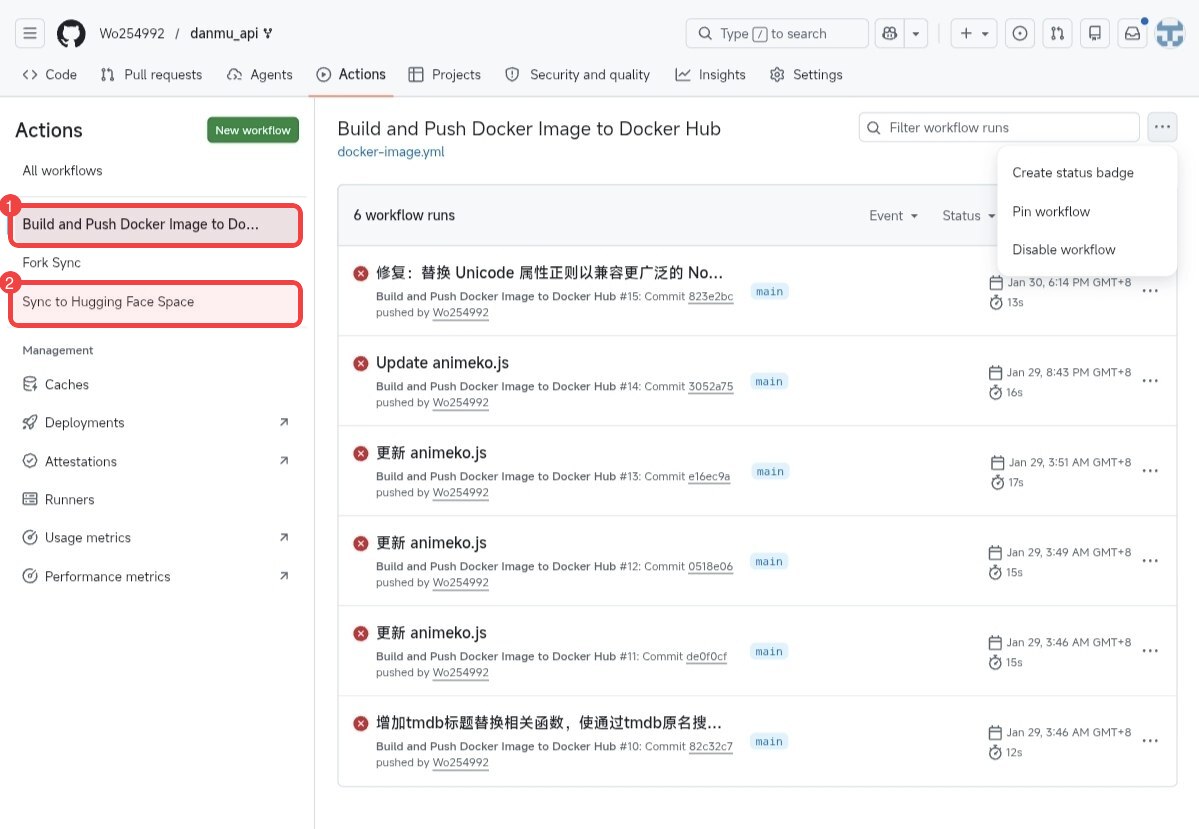Select All workflows in sidebar
Screen dimensions: 1199x829
(63, 171)
